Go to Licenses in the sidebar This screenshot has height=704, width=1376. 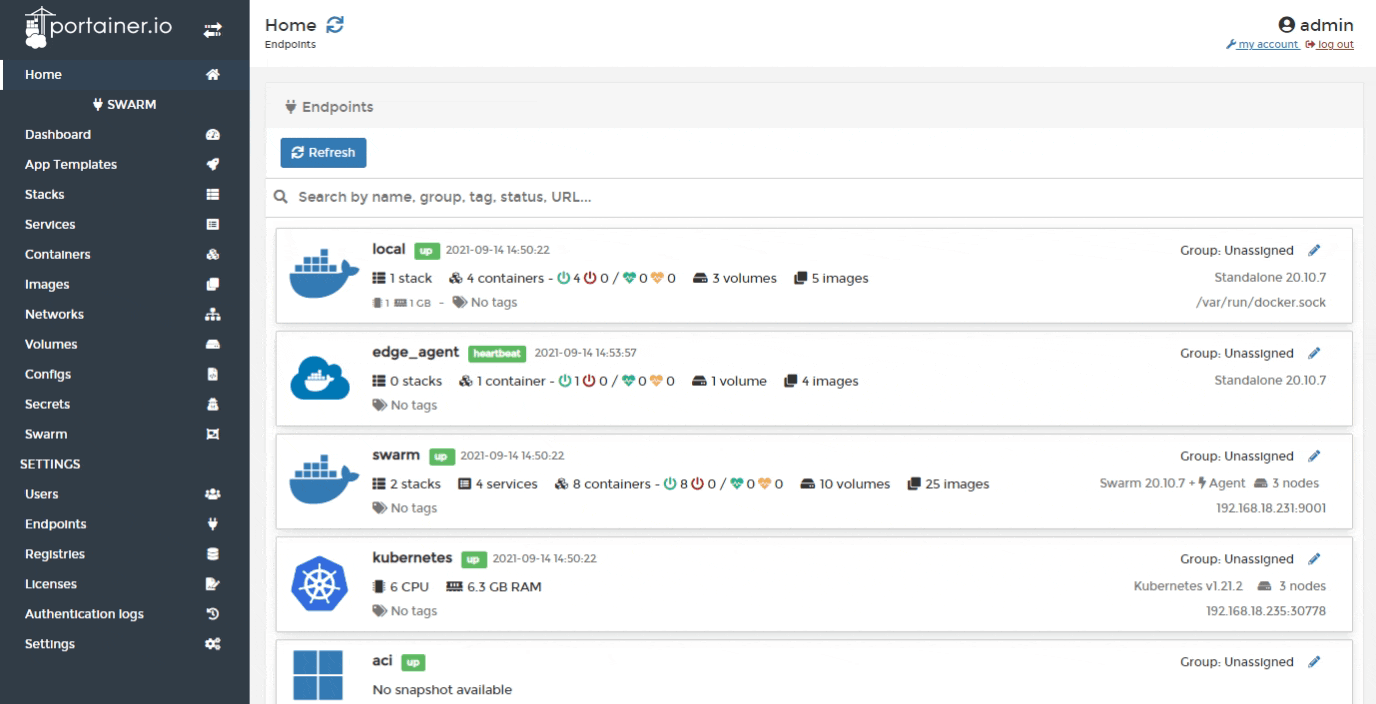click(125, 585)
